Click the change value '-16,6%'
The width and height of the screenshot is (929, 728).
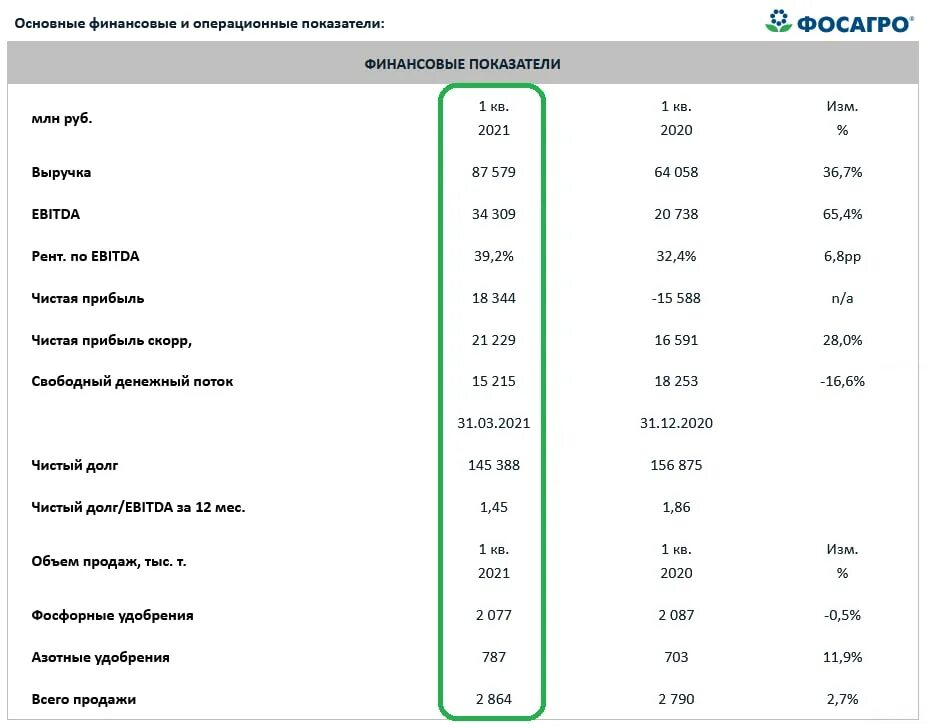tap(842, 381)
